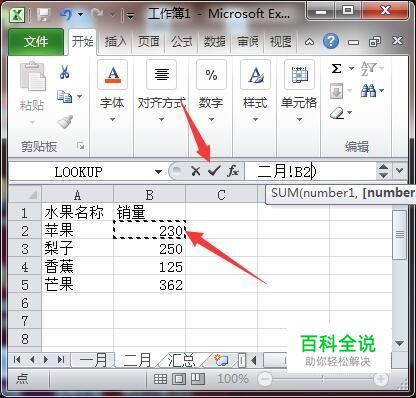Click the Insert Worksheet tab icon
416x398 pixels.
pyautogui.click(x=221, y=360)
